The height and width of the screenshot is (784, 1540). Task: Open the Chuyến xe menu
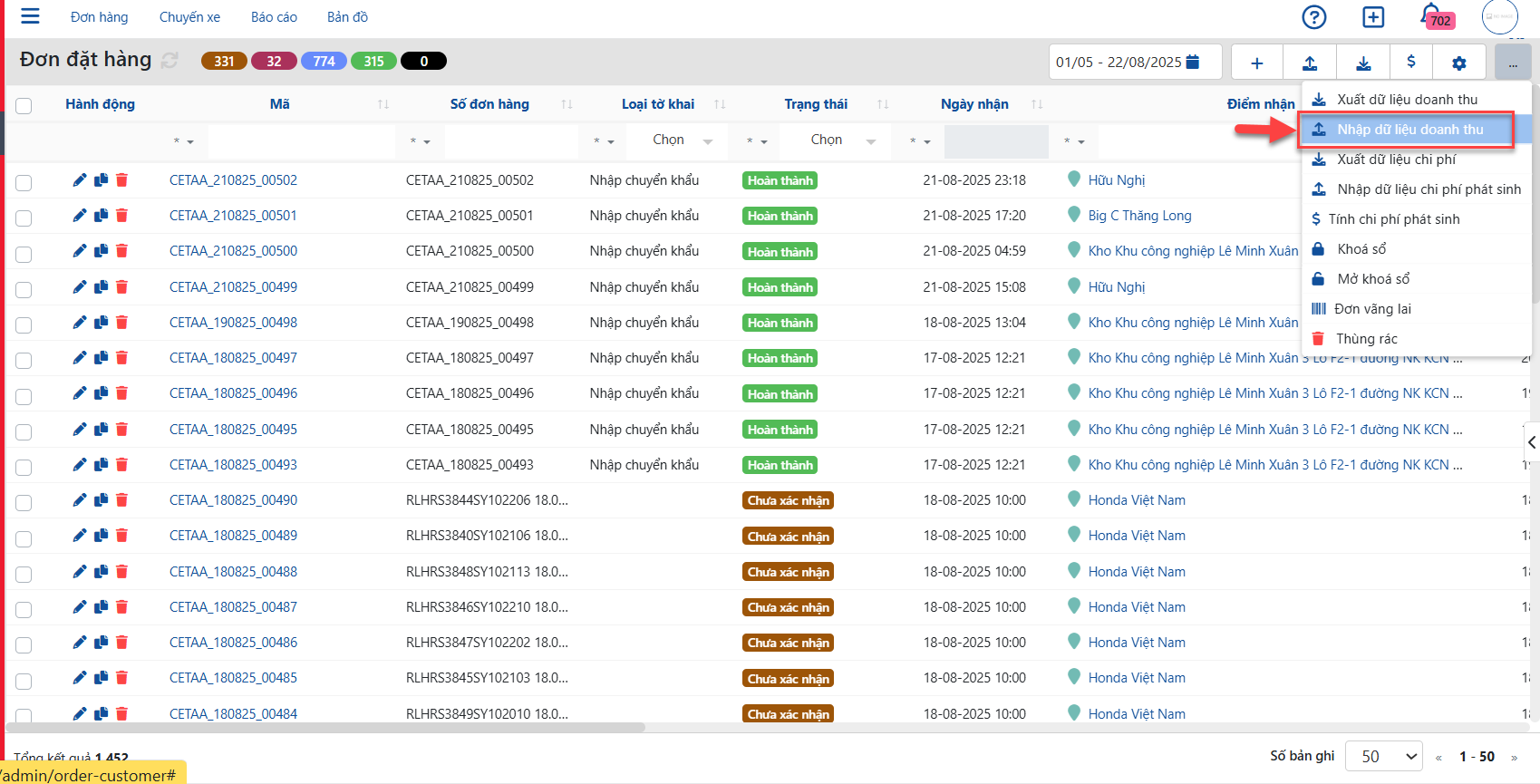click(x=189, y=17)
